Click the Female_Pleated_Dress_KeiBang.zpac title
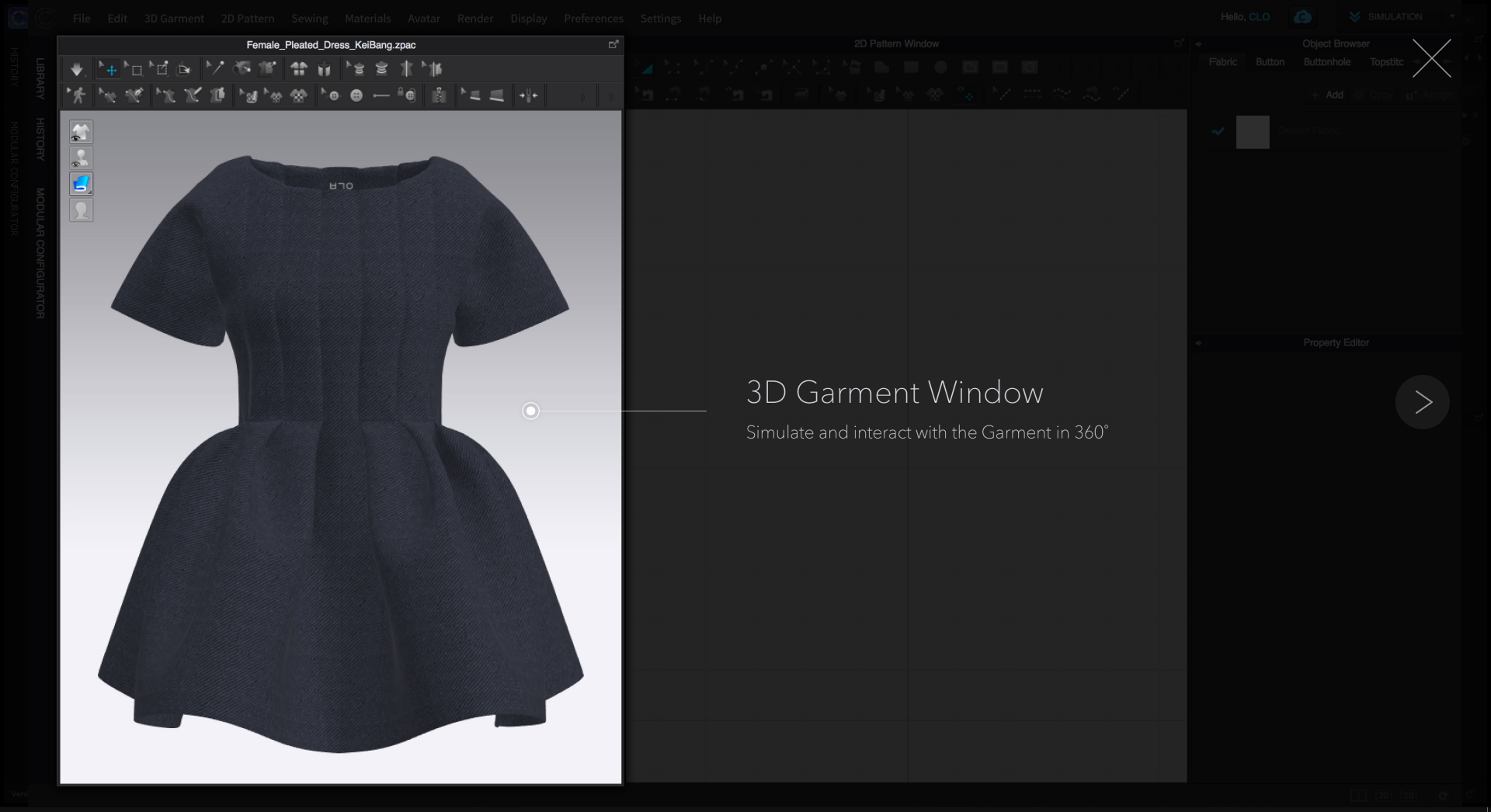The image size is (1491, 812). 331,45
